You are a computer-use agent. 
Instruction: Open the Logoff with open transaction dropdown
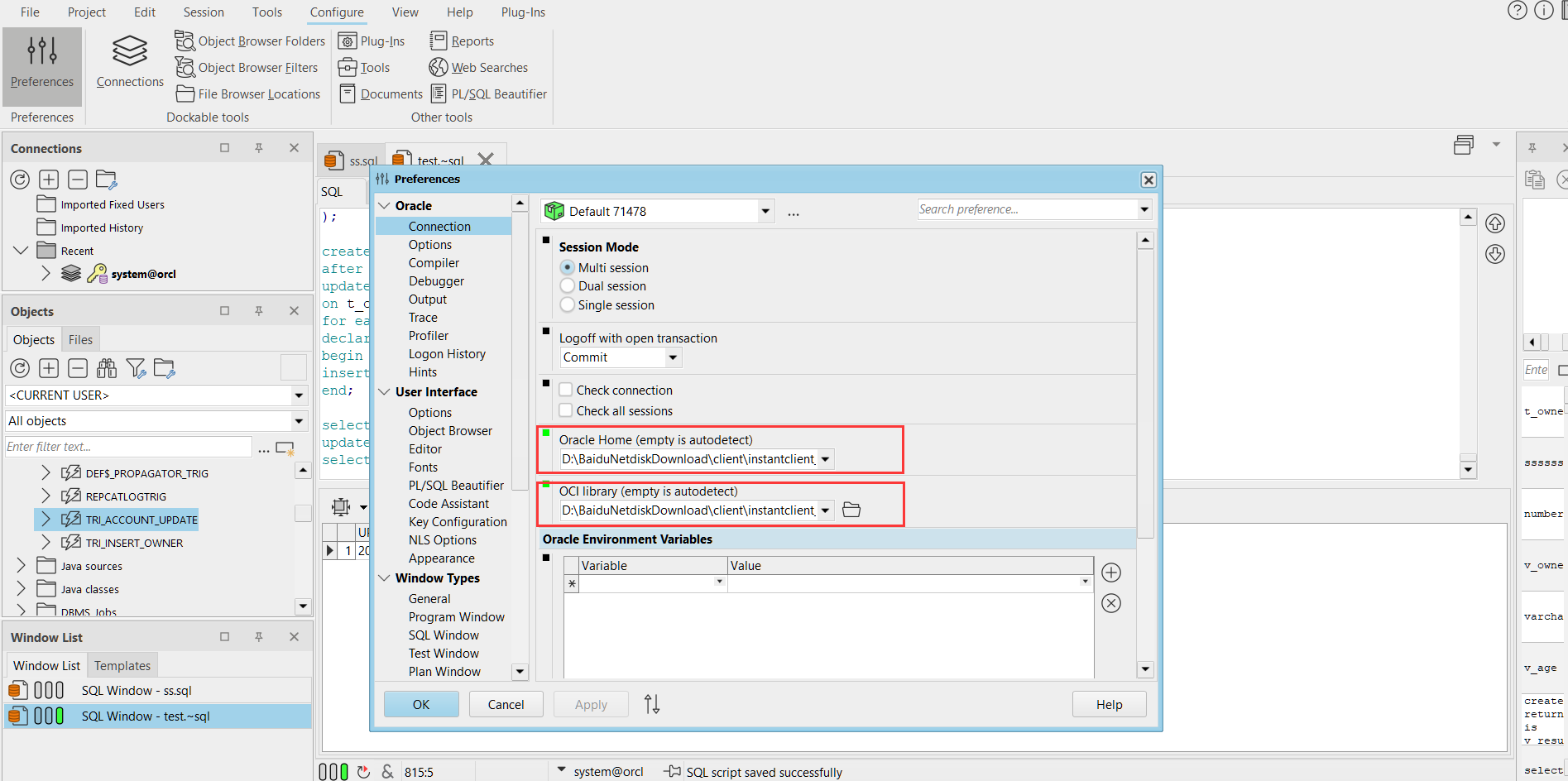tap(673, 357)
